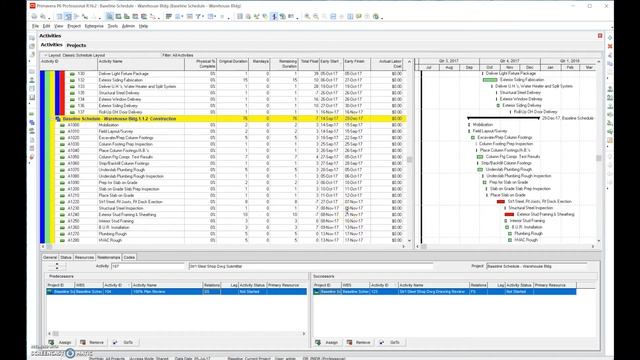Select the Activity Table layout toolbar icon
Image resolution: width=640 pixels, height=360 pixels.
[x=60, y=17]
